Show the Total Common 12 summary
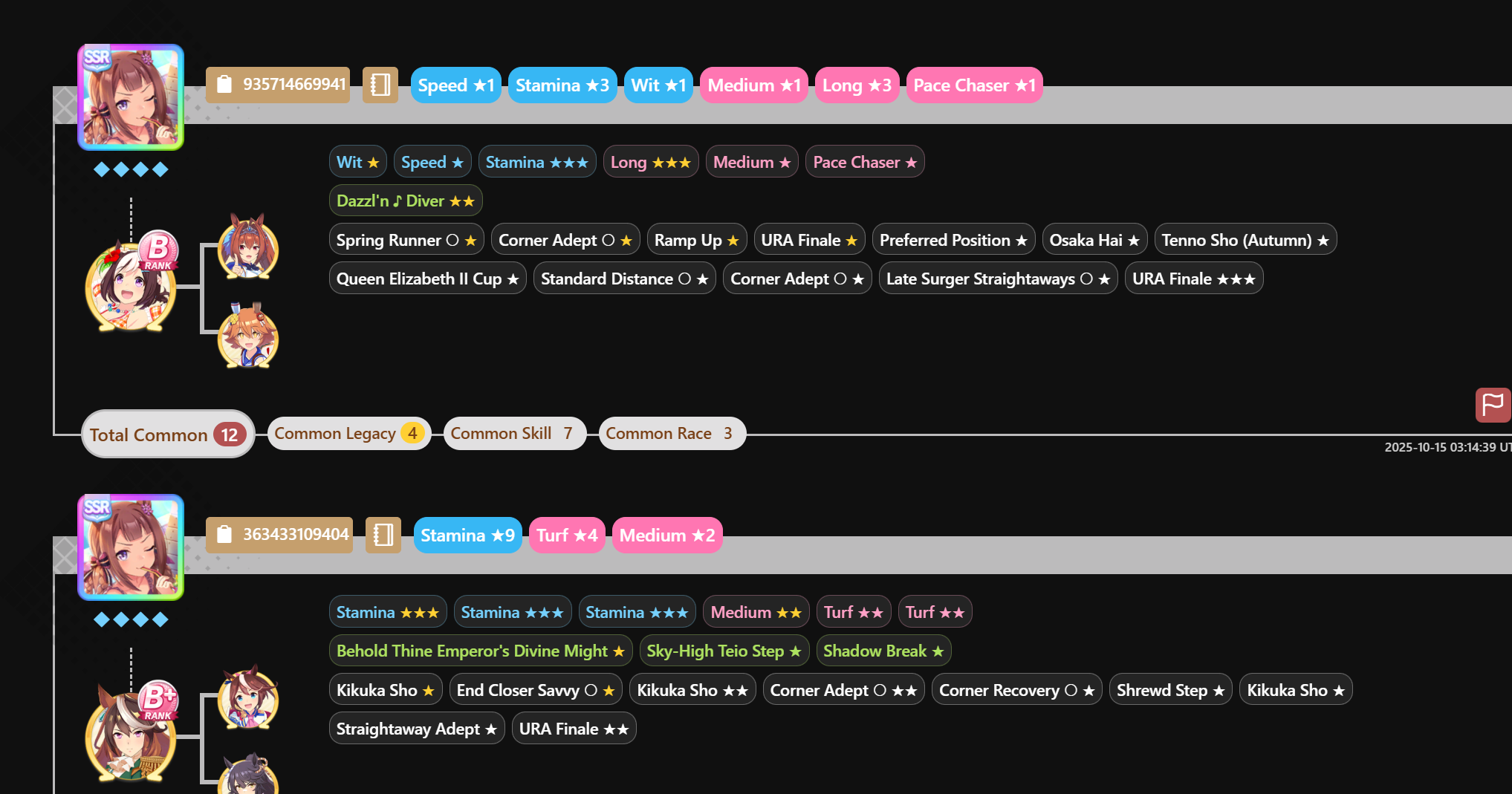The image size is (1512, 794). click(168, 435)
